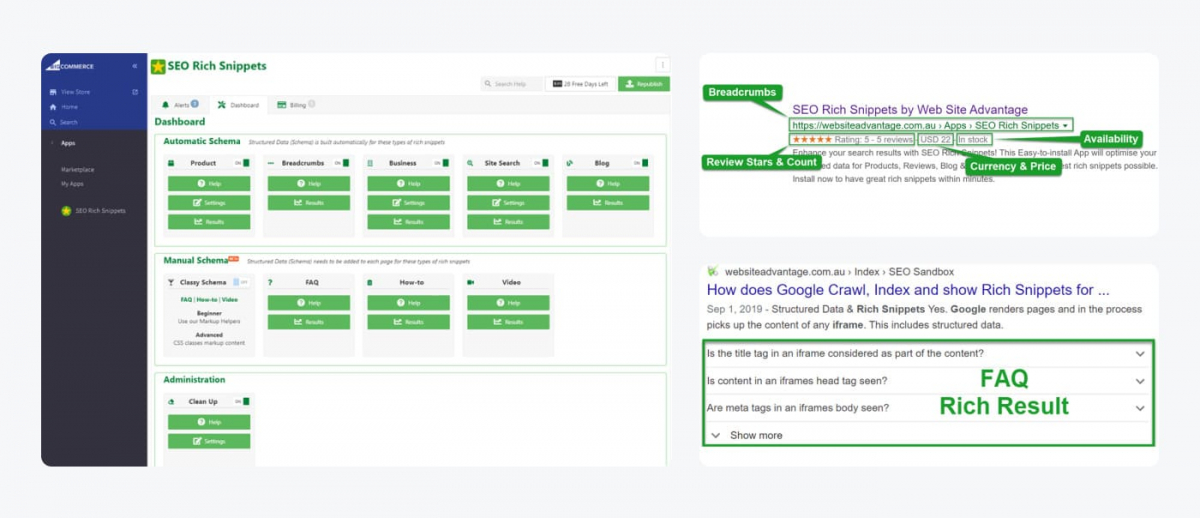Toggle the Blog schema switch
This screenshot has width=1200, height=518.
pos(641,163)
